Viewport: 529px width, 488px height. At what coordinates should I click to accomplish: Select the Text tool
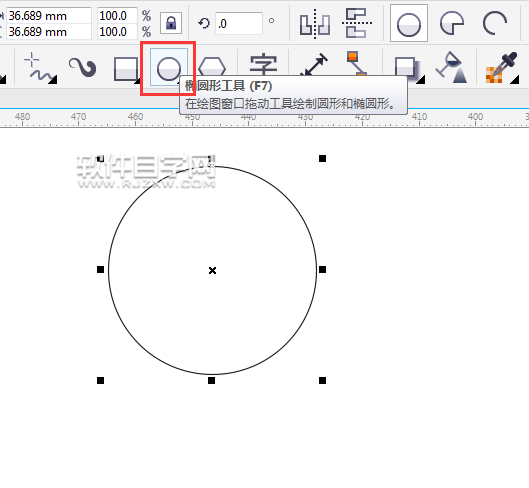[x=263, y=64]
